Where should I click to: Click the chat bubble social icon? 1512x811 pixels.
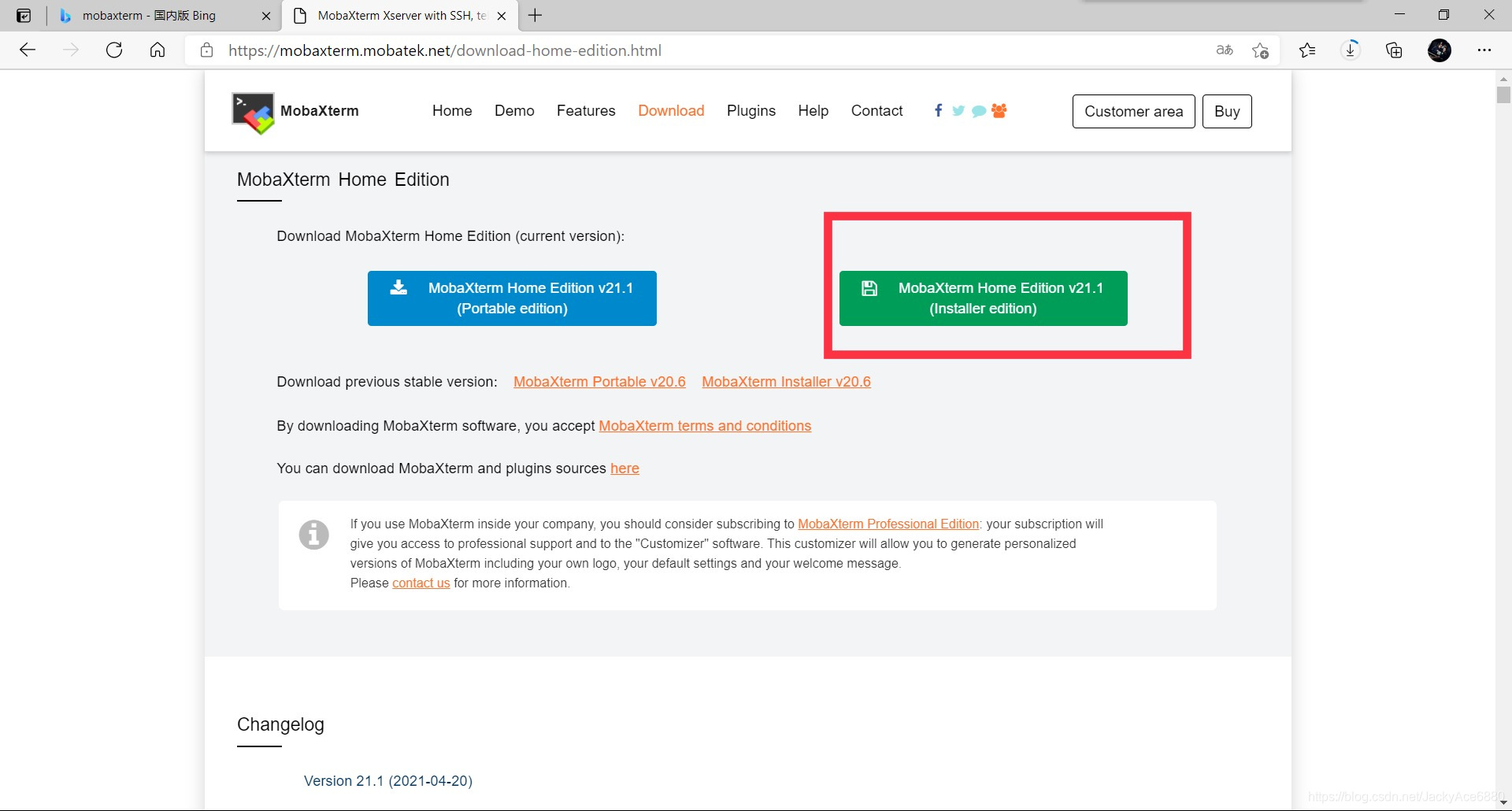[979, 111]
